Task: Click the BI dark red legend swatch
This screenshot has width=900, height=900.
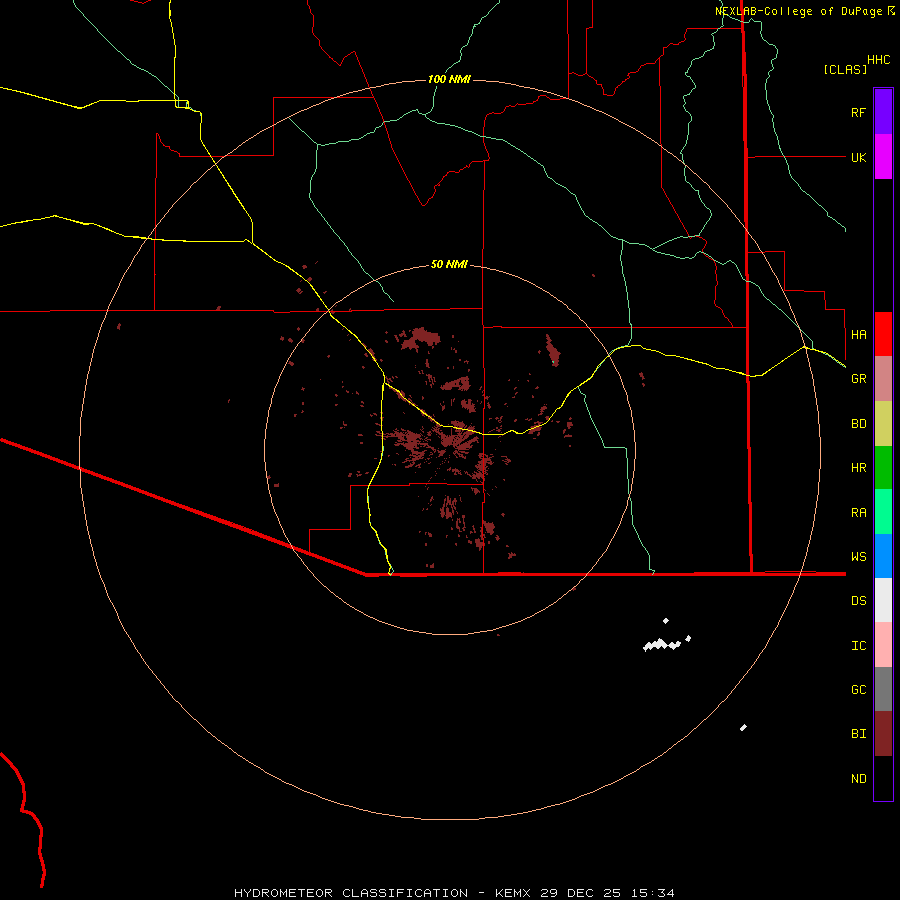Action: [883, 734]
